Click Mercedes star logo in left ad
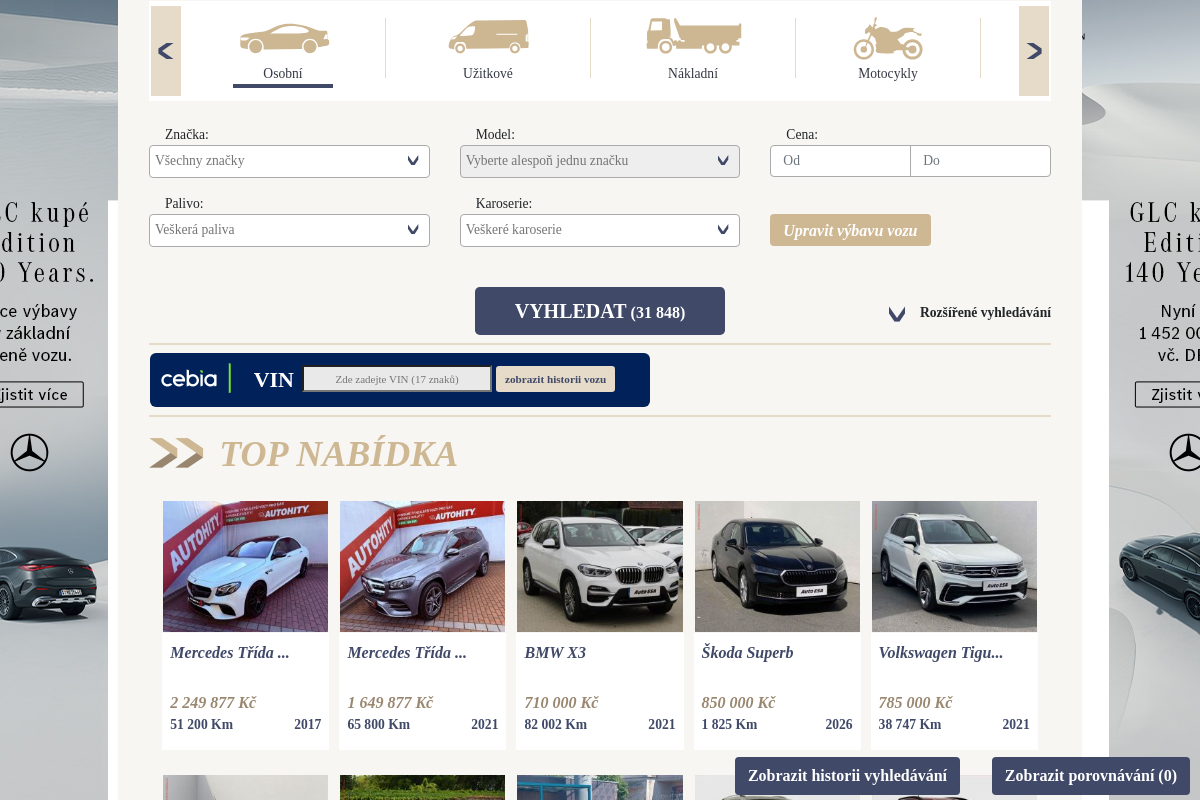The height and width of the screenshot is (800, 1200). tap(29, 453)
